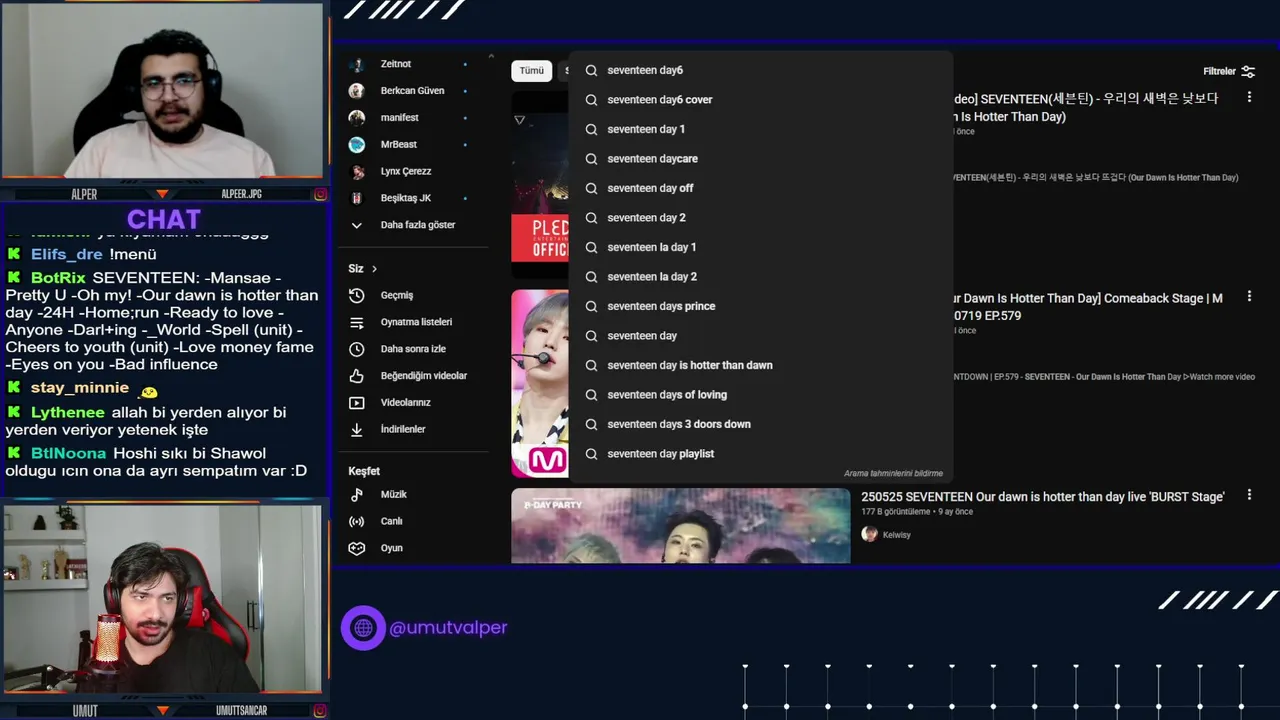This screenshot has height=720, width=1280.
Task: Open more options for Comeback Stage video
Action: click(x=1249, y=297)
